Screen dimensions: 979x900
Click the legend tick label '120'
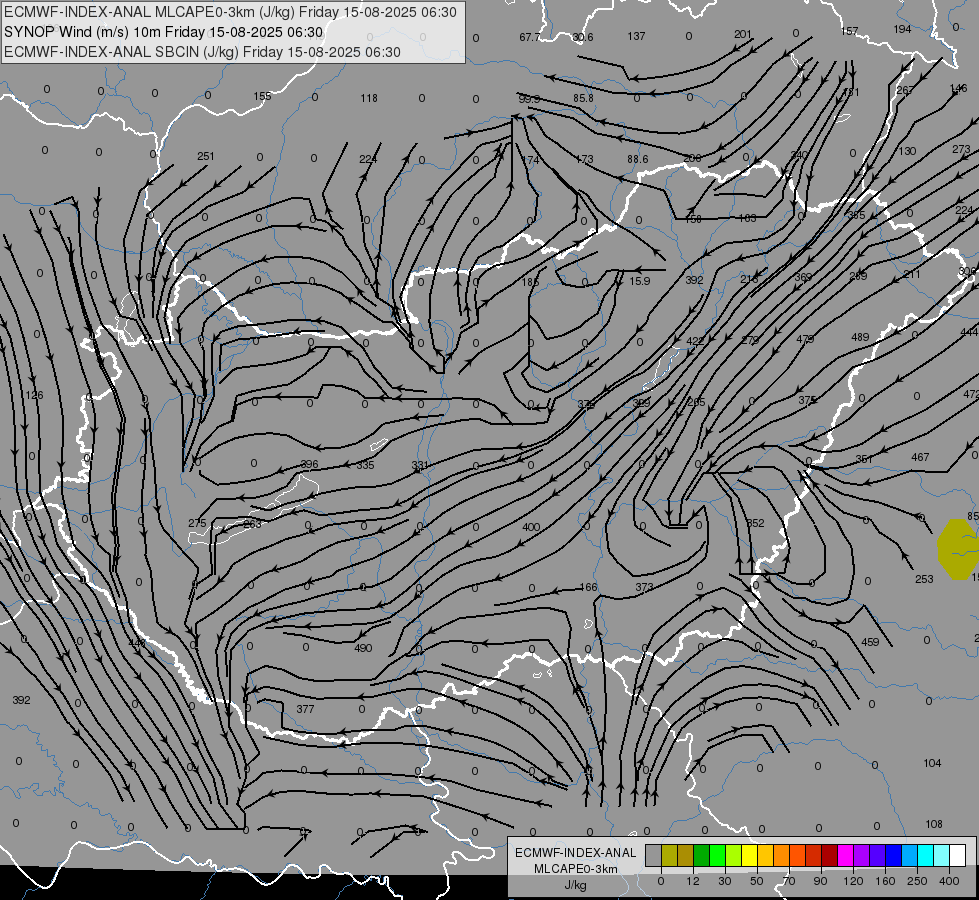[853, 881]
